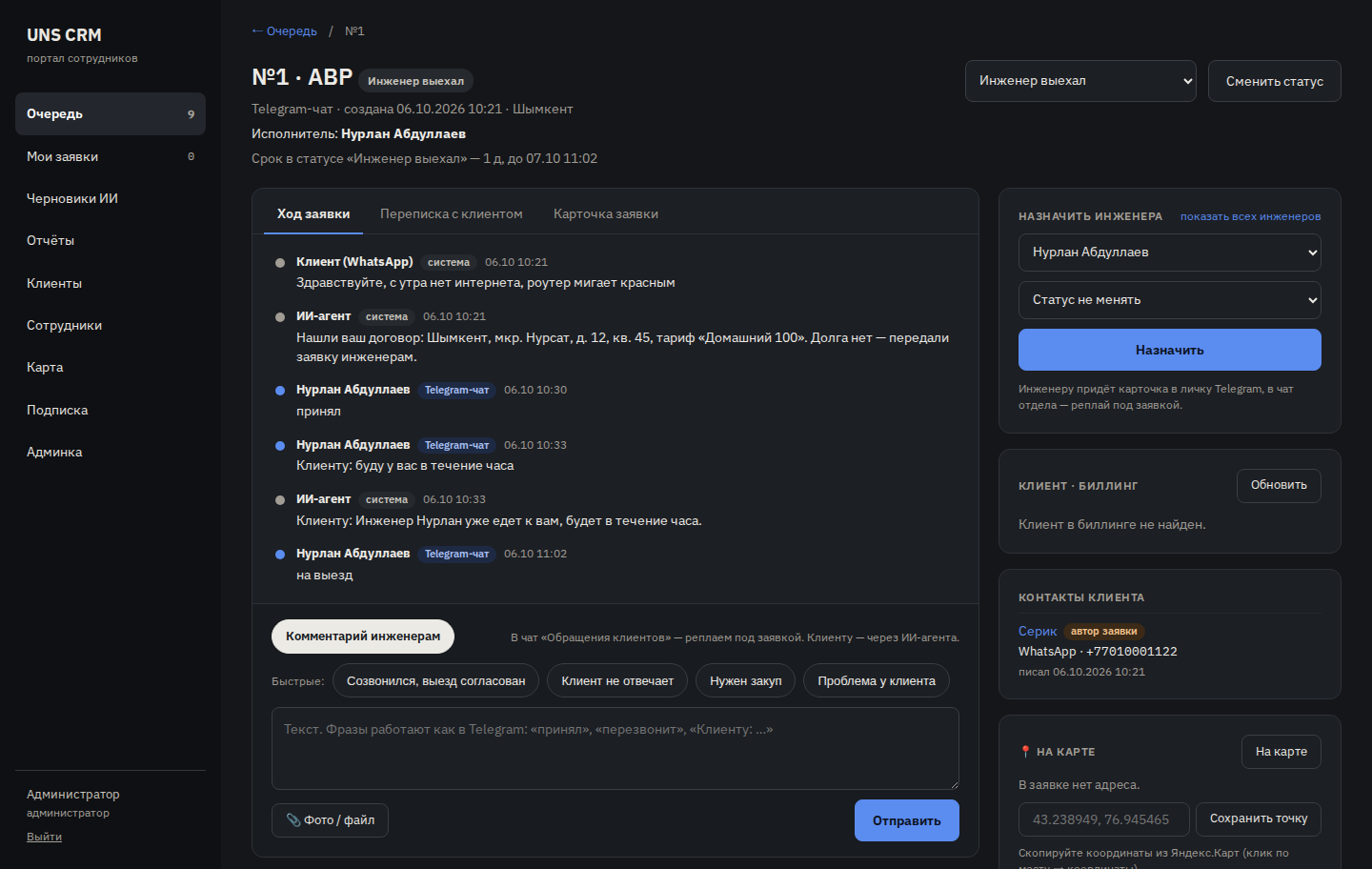This screenshot has height=869, width=1372.
Task: Open Карта in the sidebar menu
Action: coord(111,367)
